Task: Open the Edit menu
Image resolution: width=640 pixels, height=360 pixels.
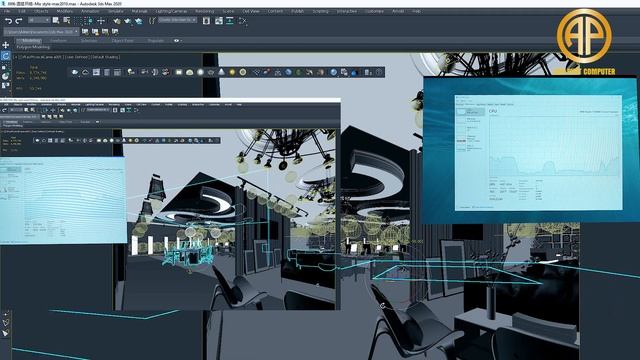Action: [22, 11]
